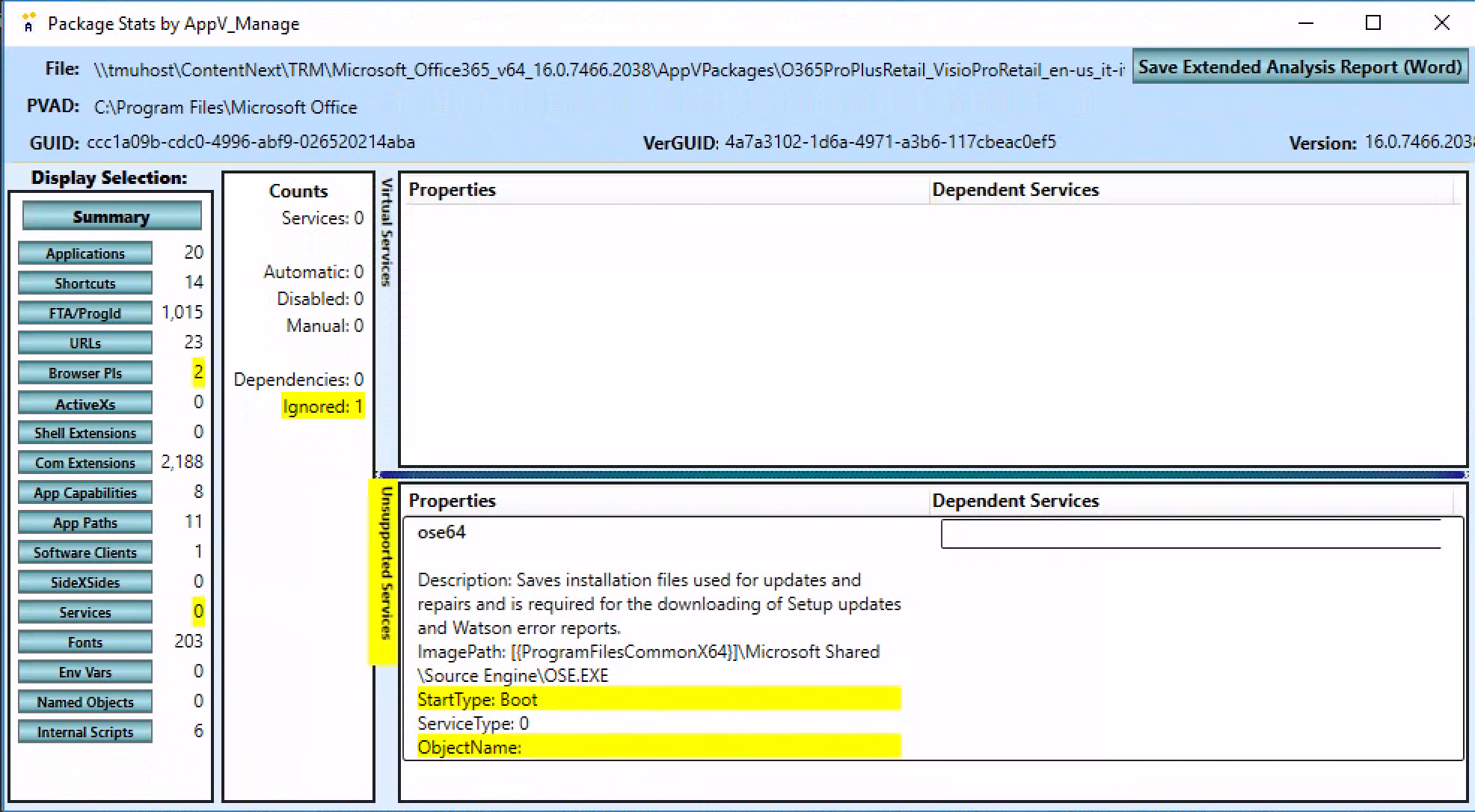
Task: Click the Dependencies: 0 count
Action: point(298,379)
